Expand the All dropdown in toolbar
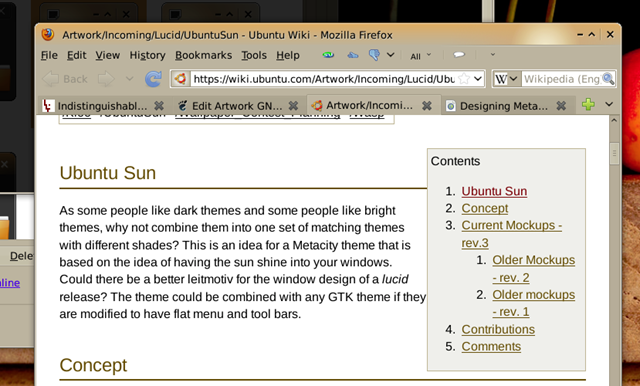This screenshot has width=640, height=386. point(420,55)
